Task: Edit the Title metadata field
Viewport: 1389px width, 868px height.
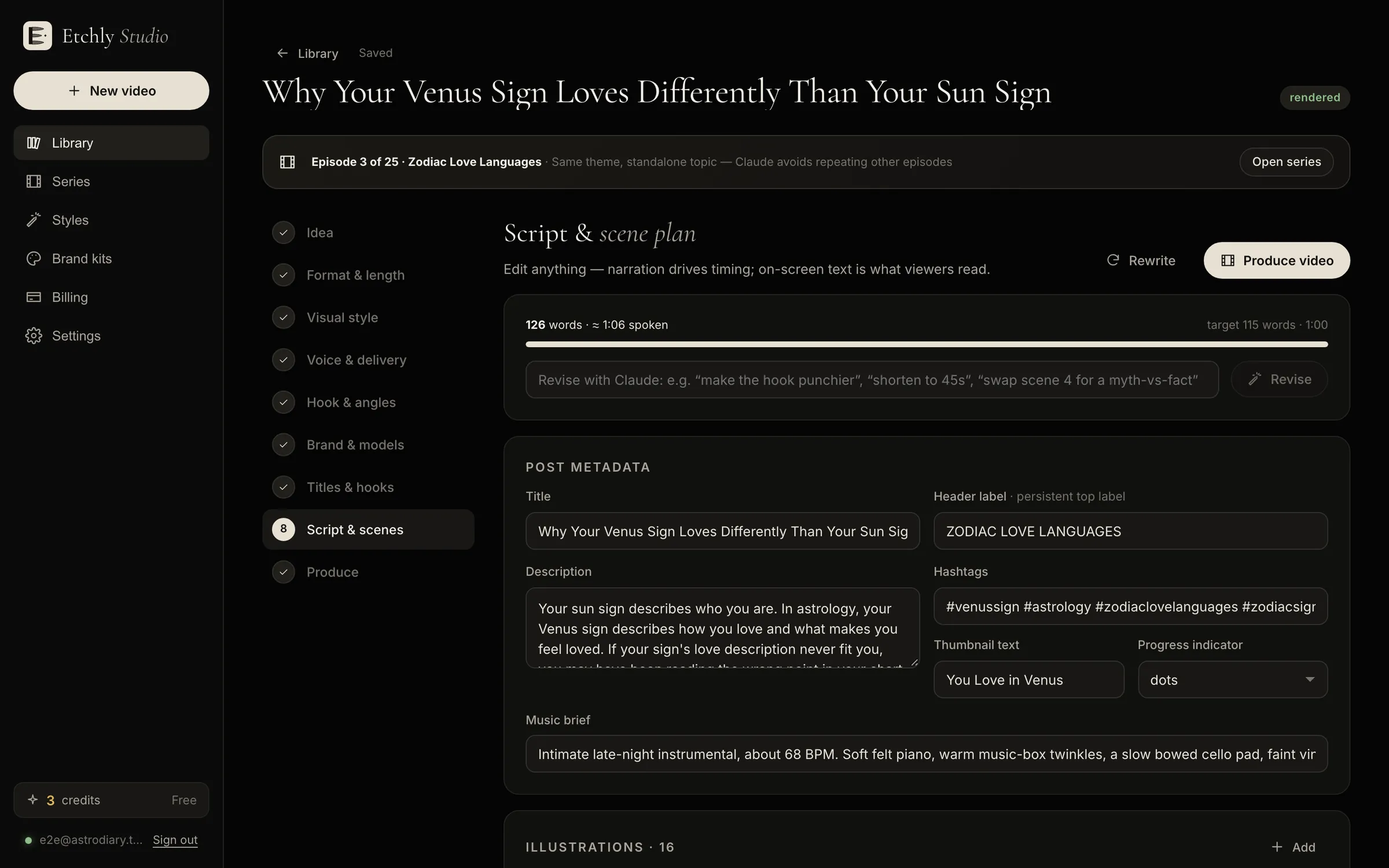Action: pyautogui.click(x=722, y=531)
